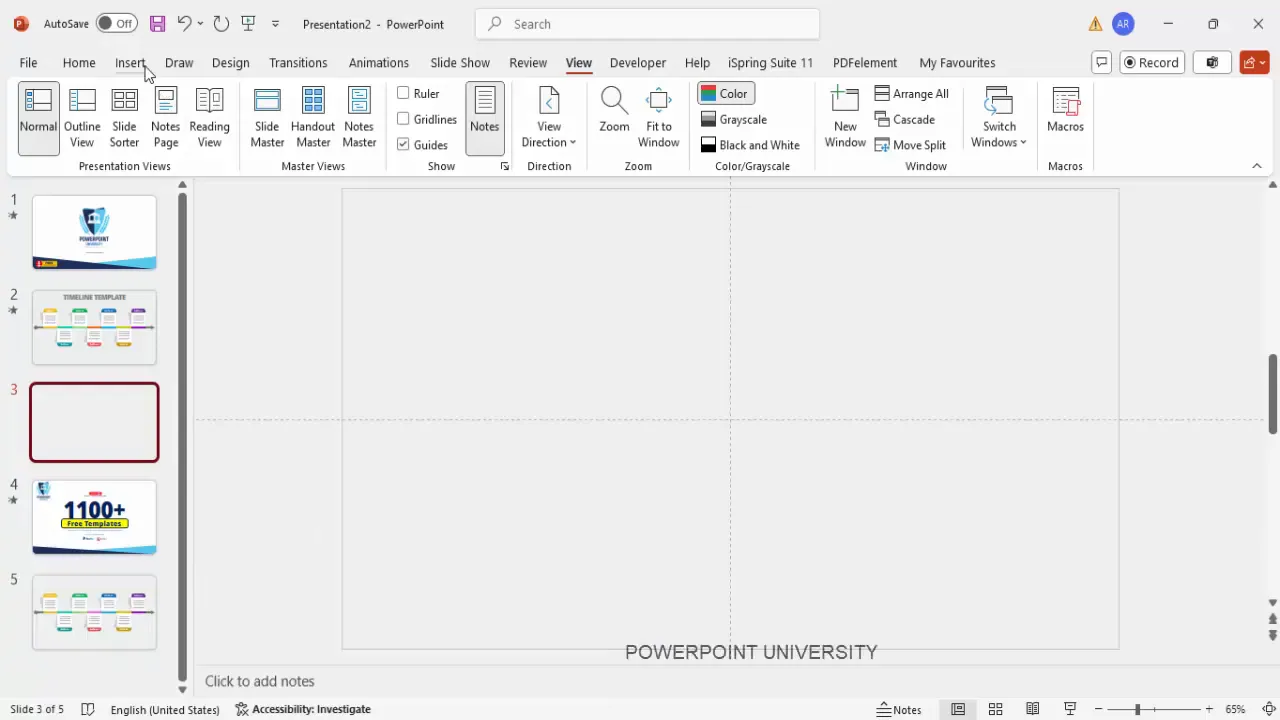1280x720 pixels.
Task: Open the Macros panel
Action: pos(1065,113)
